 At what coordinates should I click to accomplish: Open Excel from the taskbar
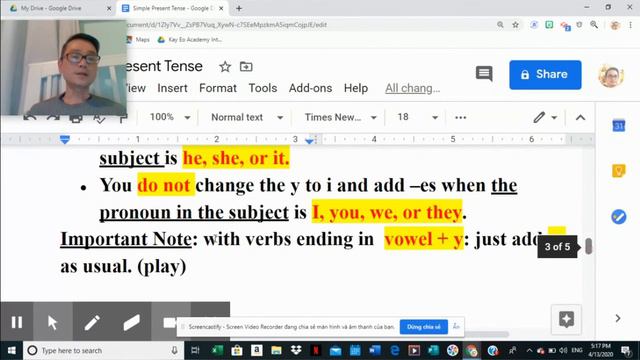click(217, 351)
